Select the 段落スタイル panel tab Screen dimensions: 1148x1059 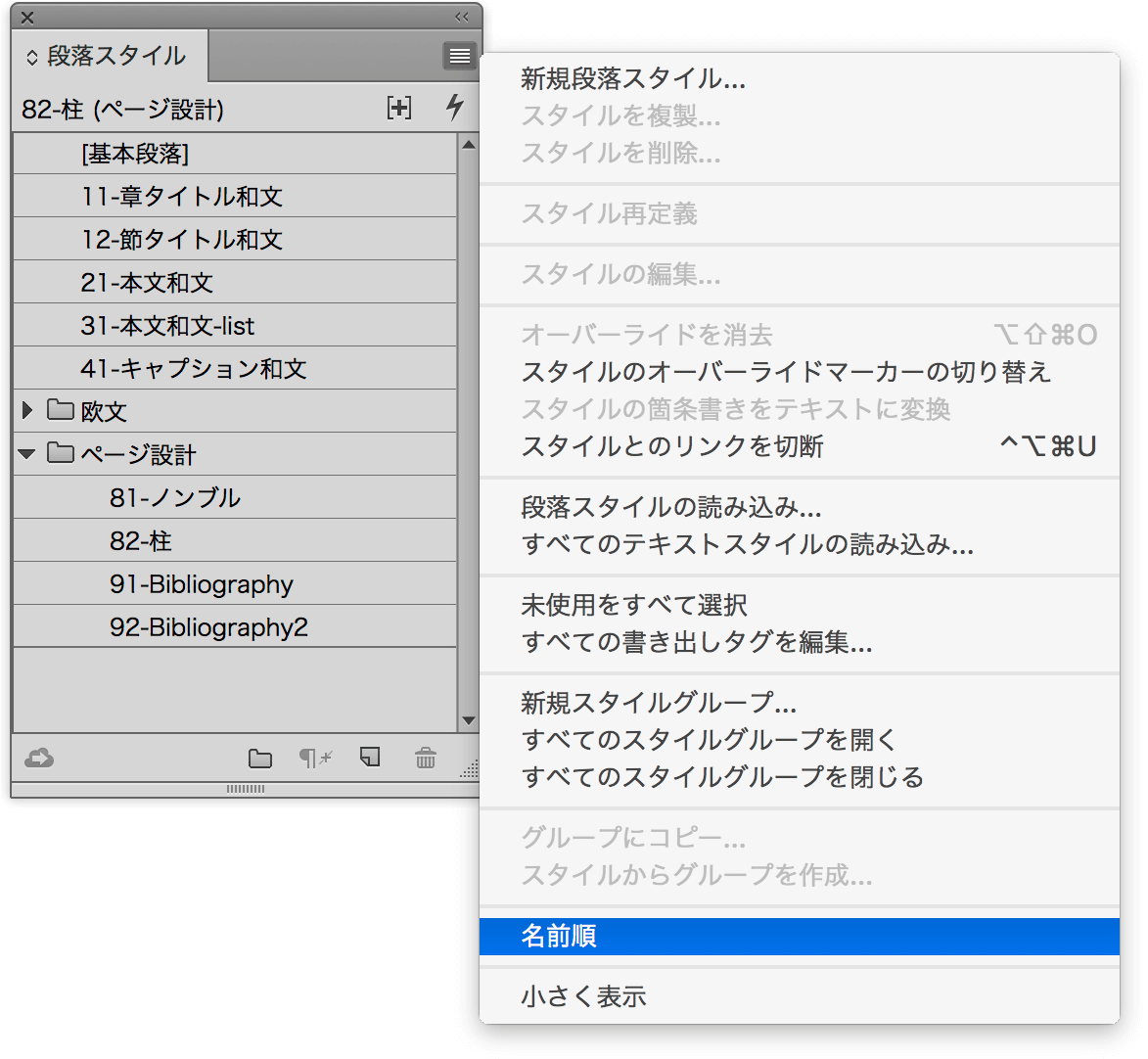pos(110,56)
